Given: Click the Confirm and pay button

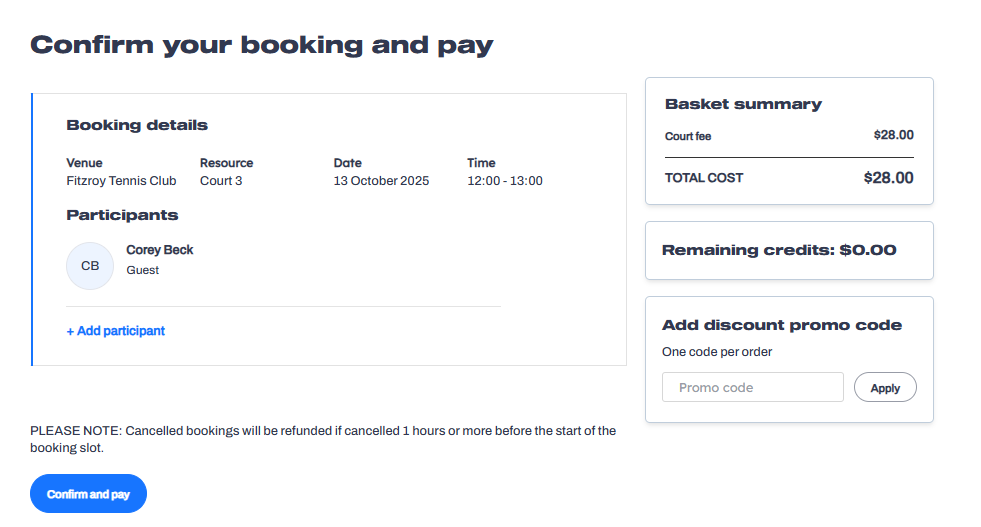Looking at the screenshot, I should (x=88, y=494).
